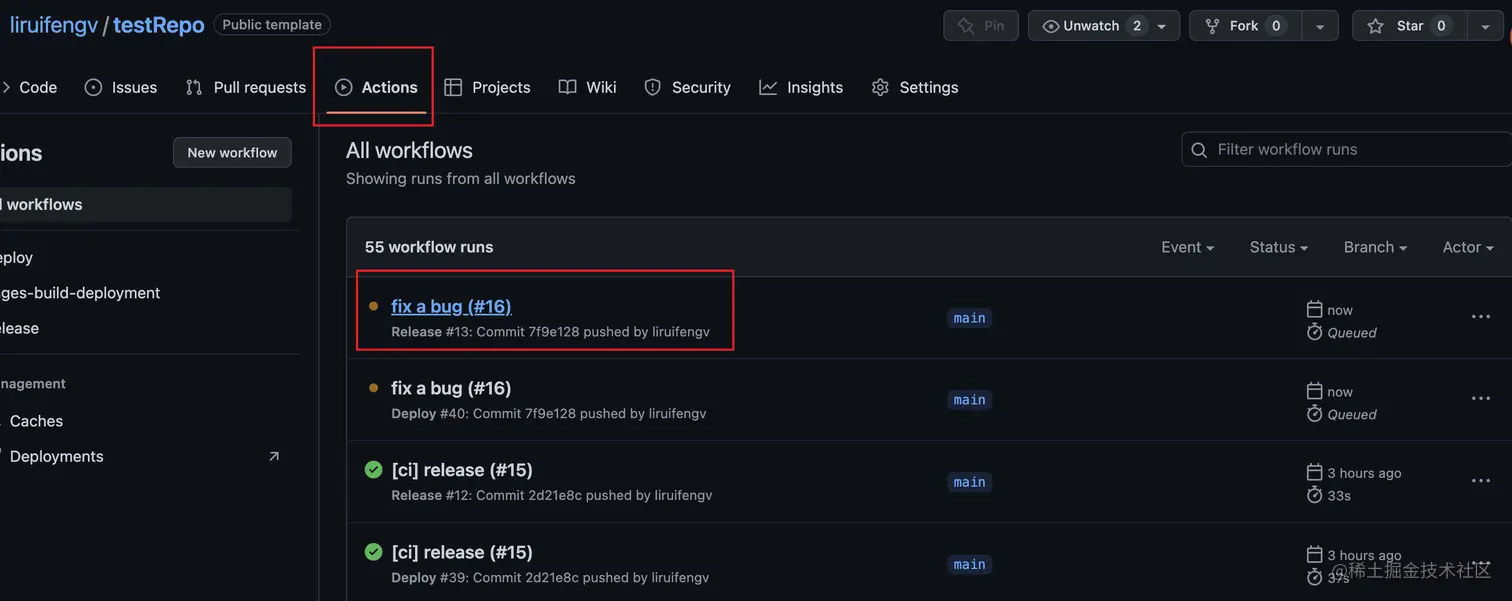Switch to the Code tab

point(30,87)
